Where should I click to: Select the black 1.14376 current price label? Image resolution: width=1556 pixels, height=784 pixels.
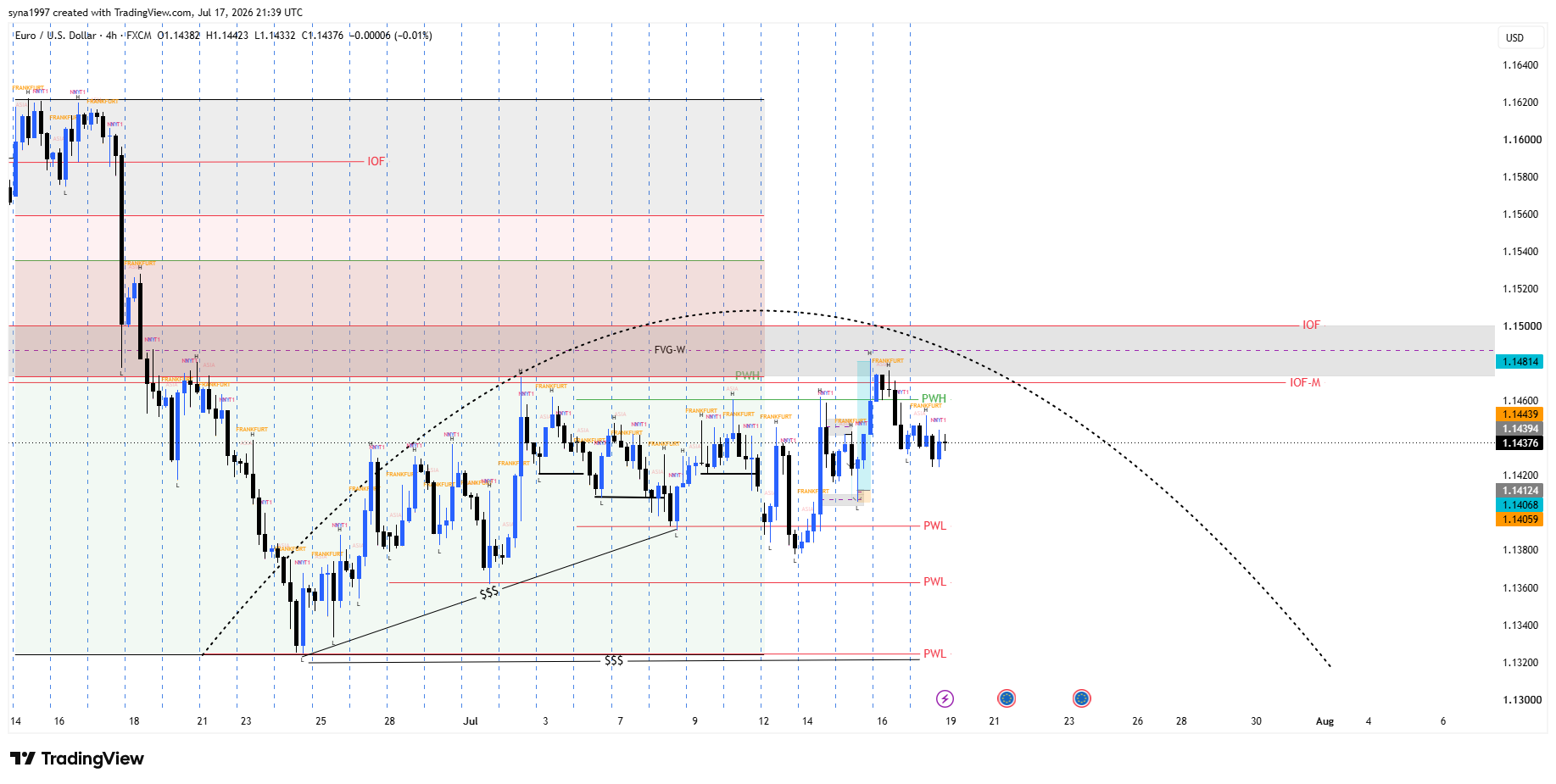(x=1520, y=443)
